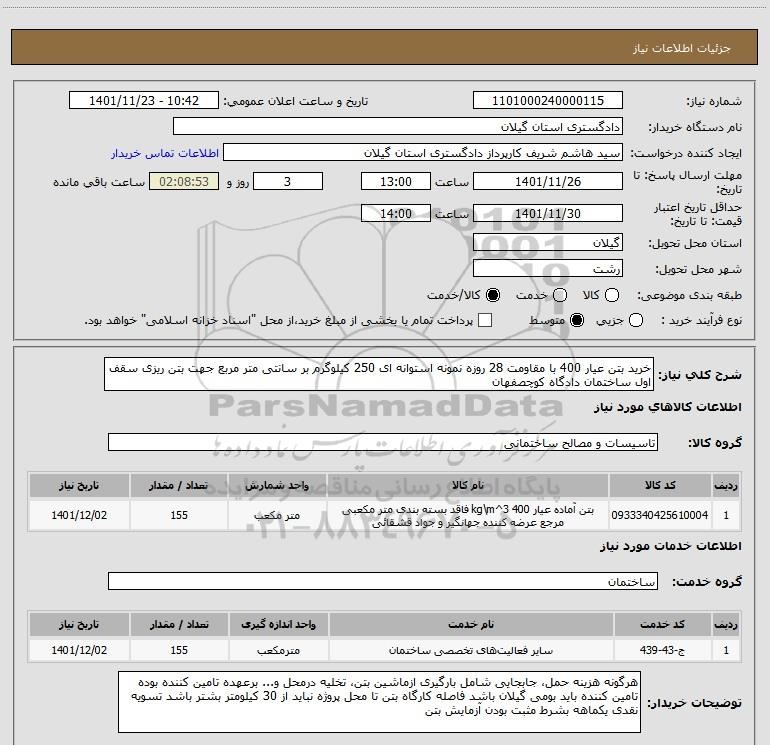The height and width of the screenshot is (745, 770).
Task: Click the goods name cell بتن آماده عیار 400
Action: click(468, 516)
